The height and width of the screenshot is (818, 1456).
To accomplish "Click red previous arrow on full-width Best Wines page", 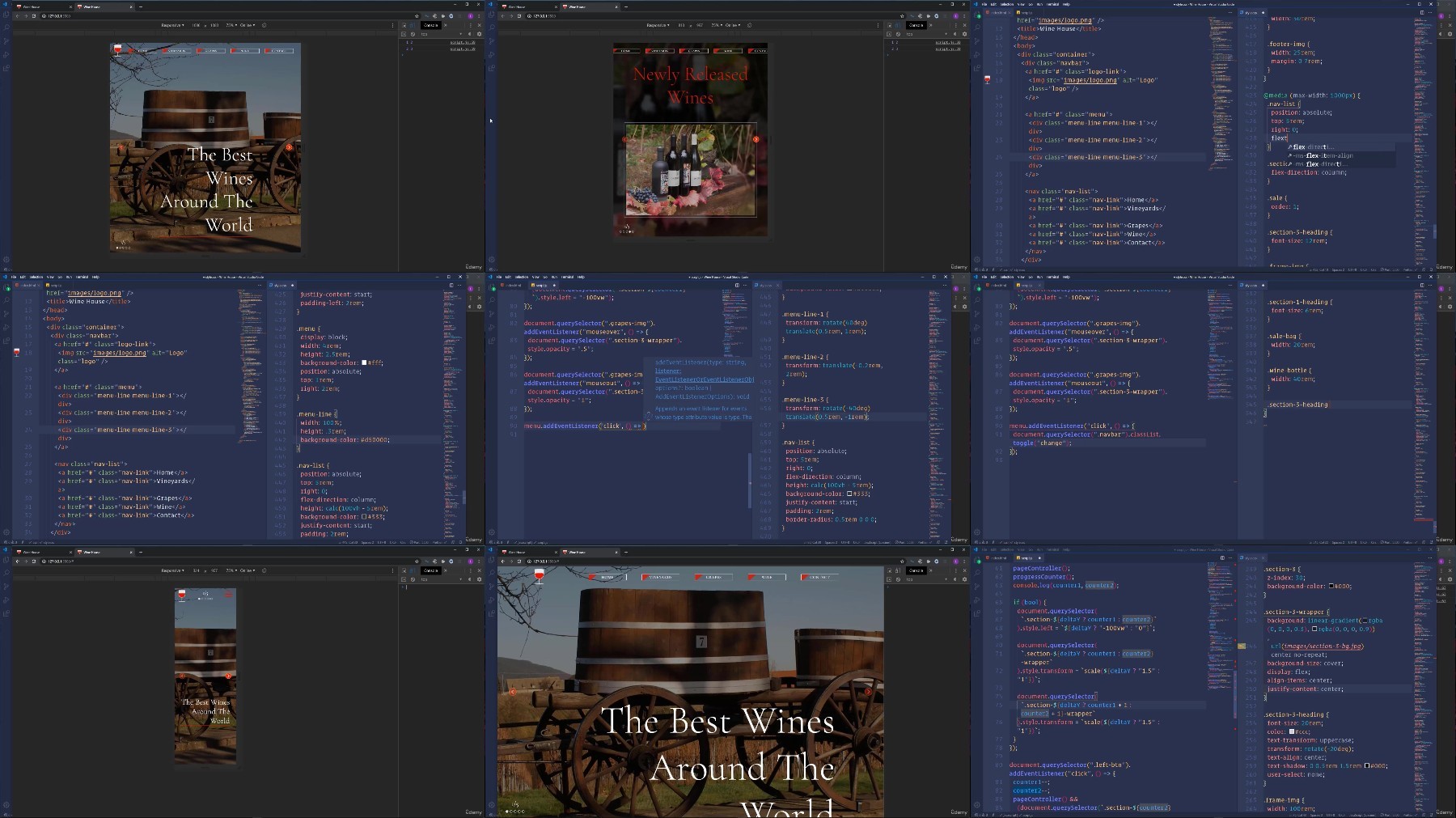I will (x=512, y=691).
